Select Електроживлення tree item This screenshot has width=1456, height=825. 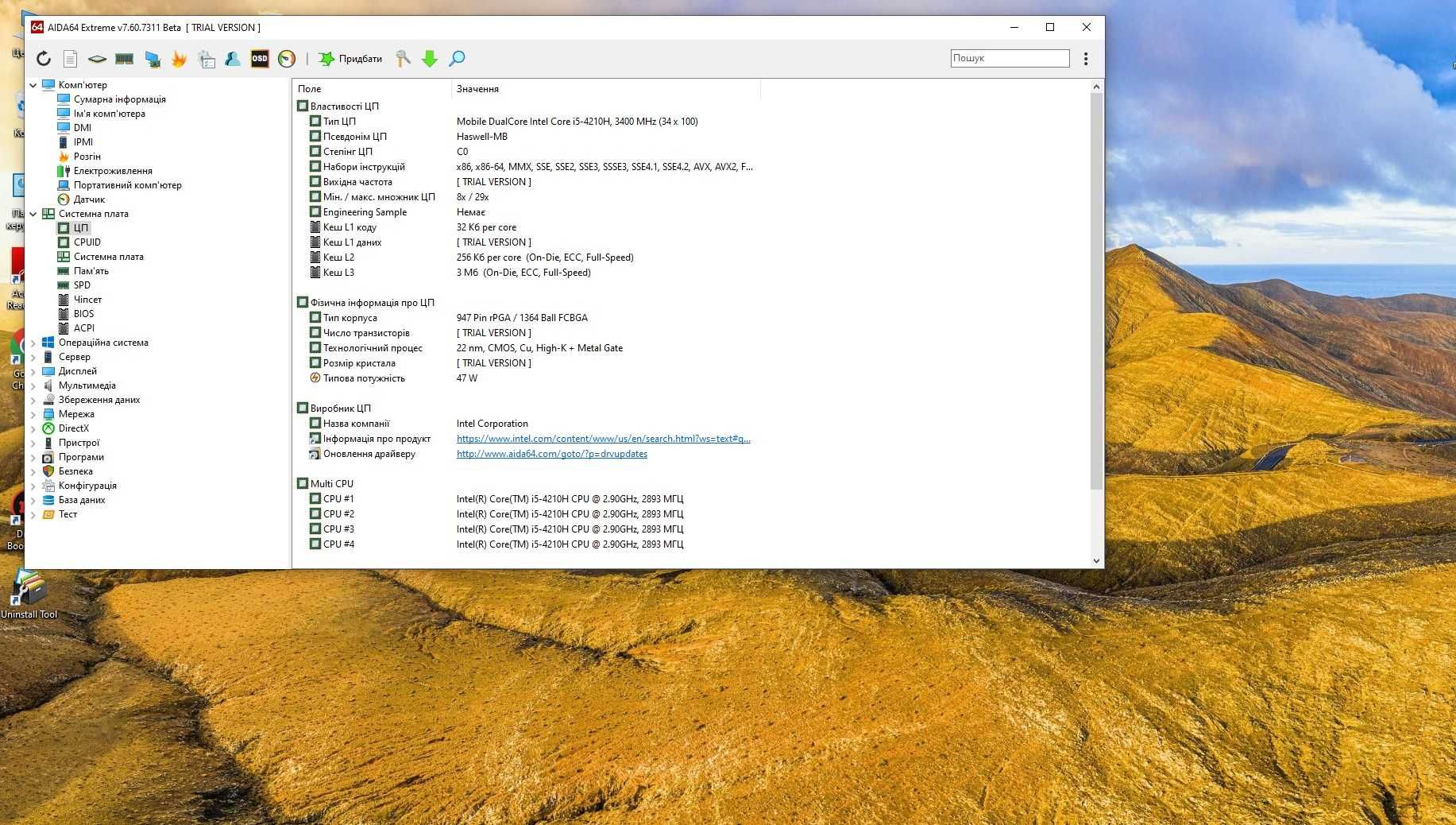click(x=113, y=171)
